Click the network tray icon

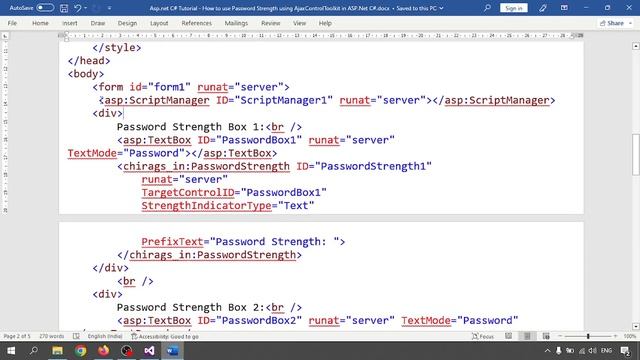click(x=582, y=351)
